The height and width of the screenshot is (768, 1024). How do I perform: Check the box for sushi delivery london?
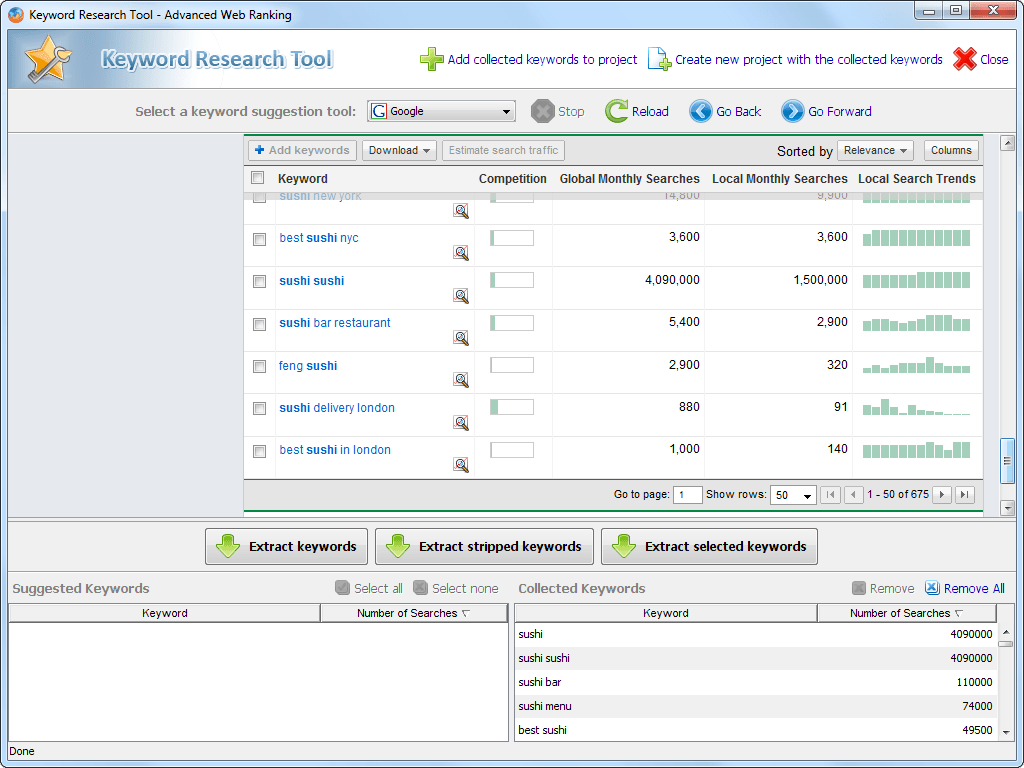pos(259,408)
